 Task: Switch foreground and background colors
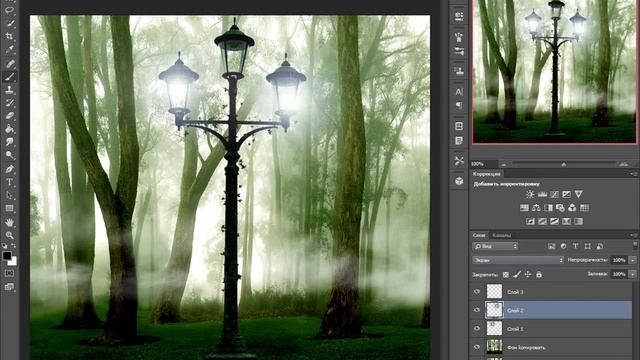pos(13,246)
